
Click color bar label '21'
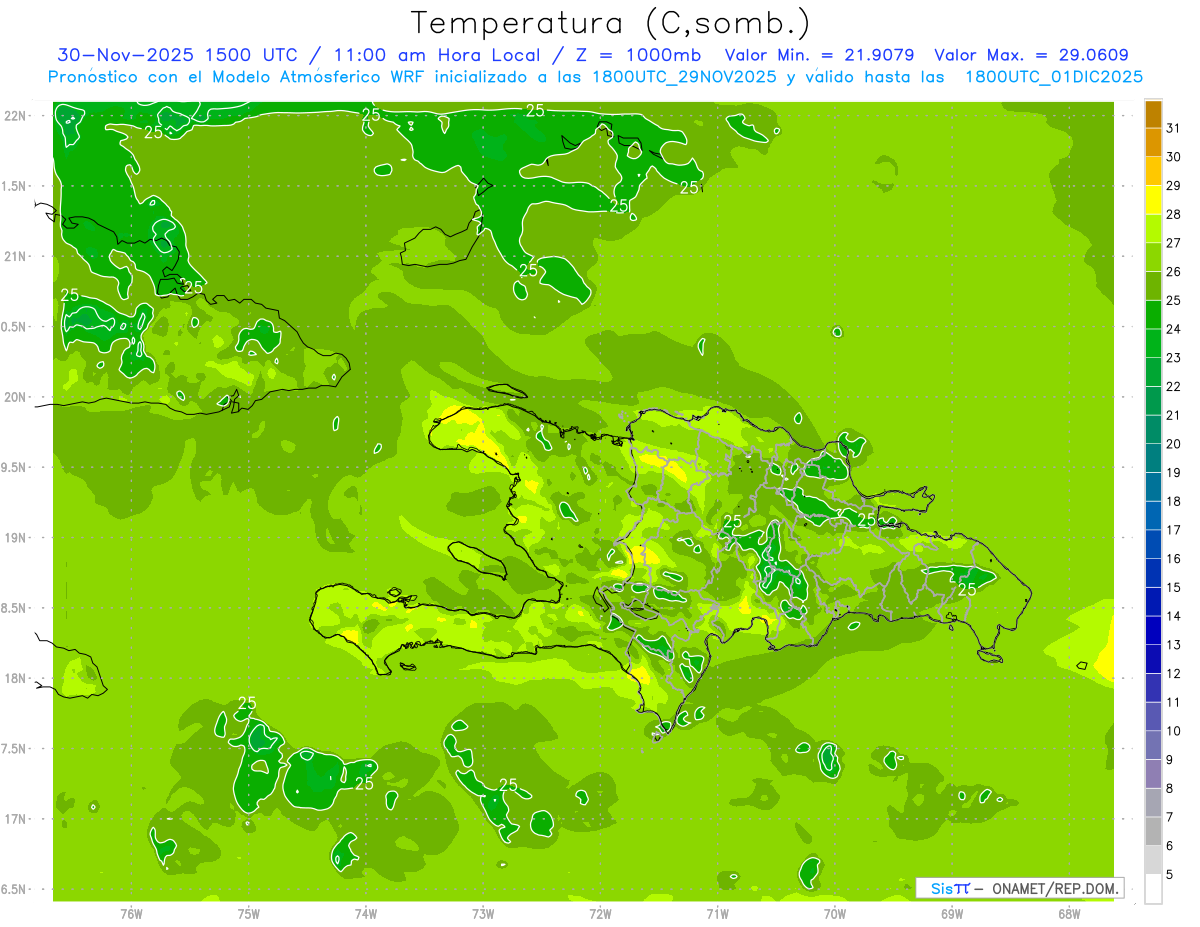click(1174, 415)
